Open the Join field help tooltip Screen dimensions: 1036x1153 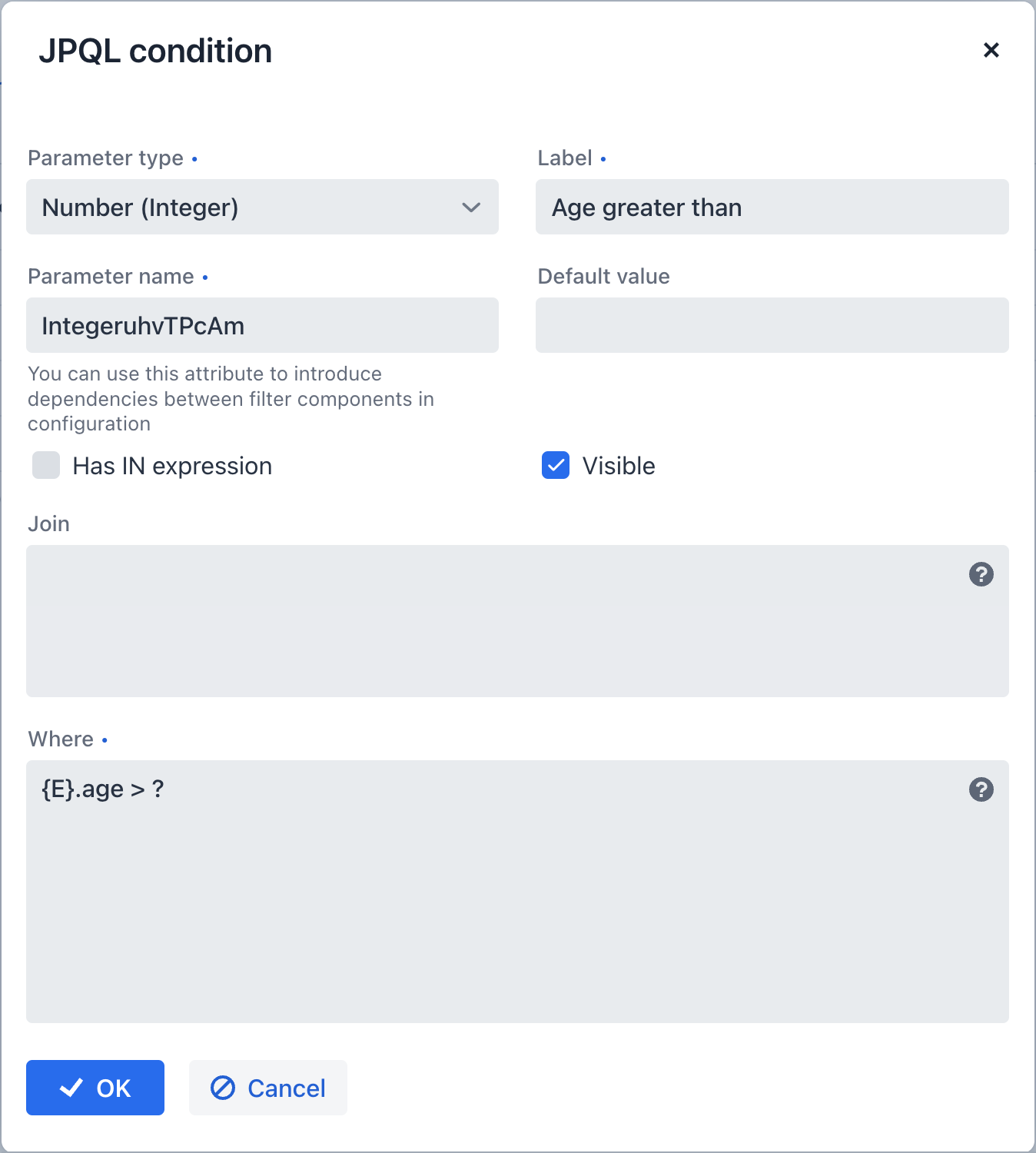[x=981, y=574]
